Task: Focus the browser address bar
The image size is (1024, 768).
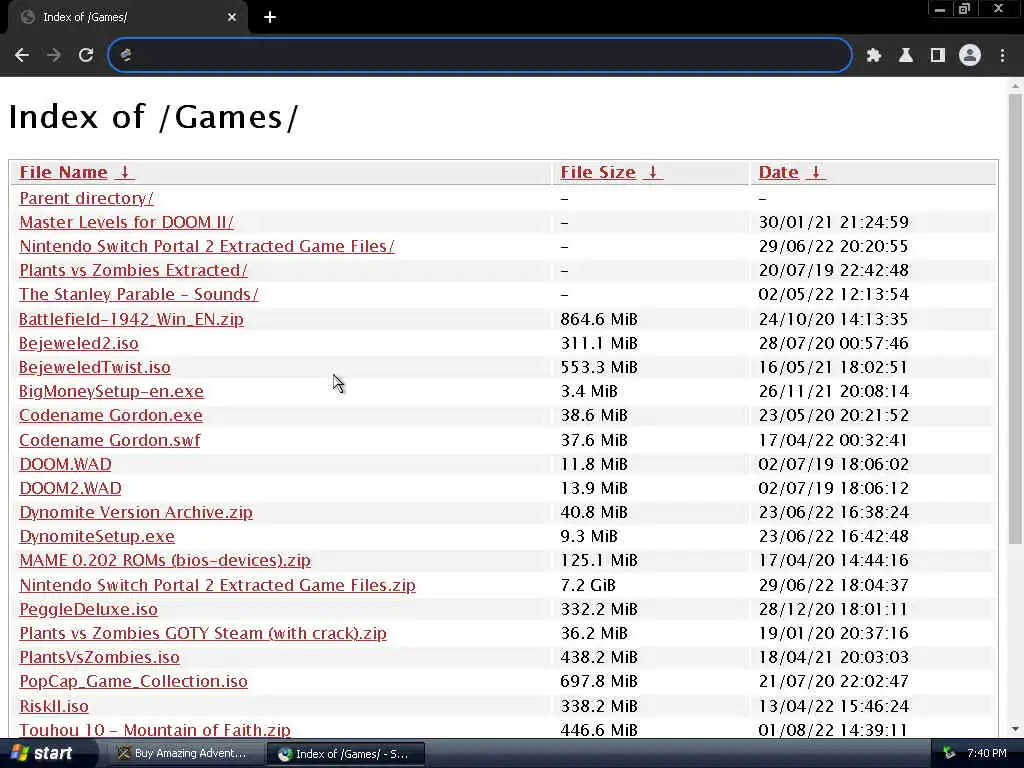Action: click(480, 55)
